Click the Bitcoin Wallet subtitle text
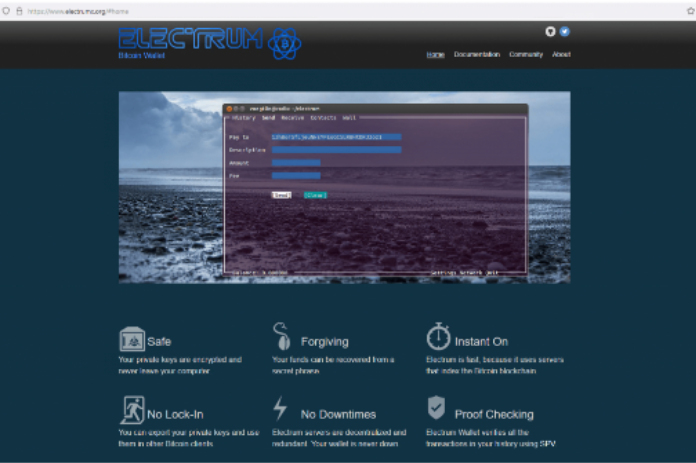 141,55
